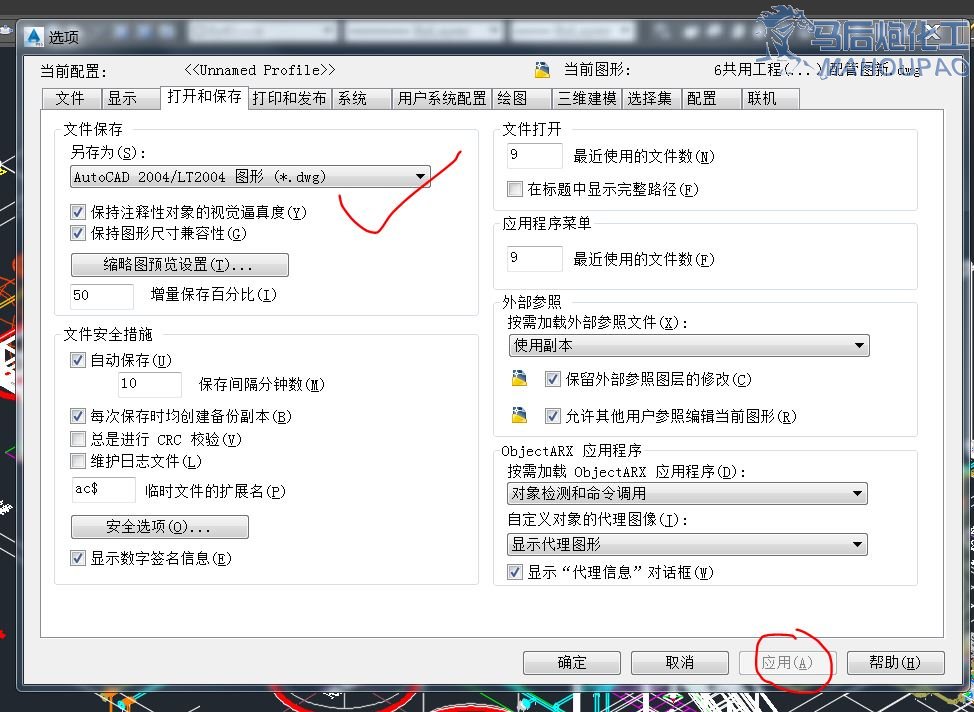Toggle 在标题中显示完整路径 checkbox
This screenshot has width=974, height=712.
click(x=515, y=189)
